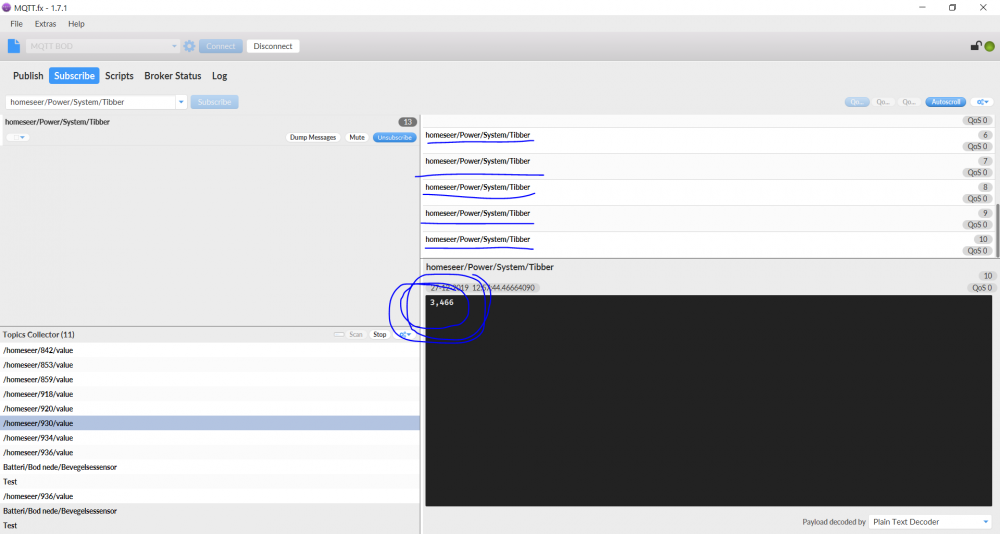Image resolution: width=1000 pixels, height=534 pixels.
Task: Click the new connection profile file icon
Action: 14,46
